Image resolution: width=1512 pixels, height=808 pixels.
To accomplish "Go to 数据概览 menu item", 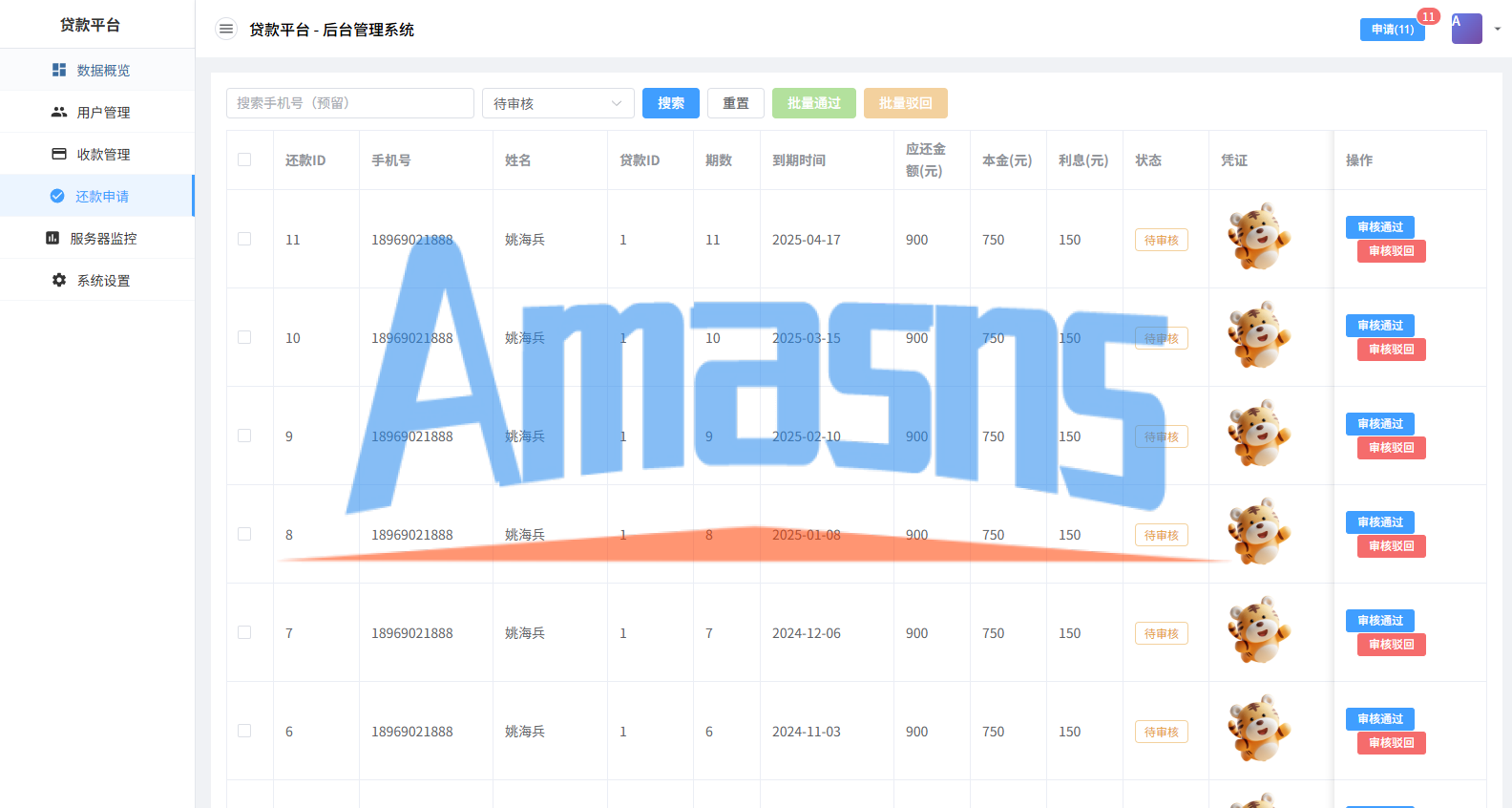I will [x=97, y=70].
